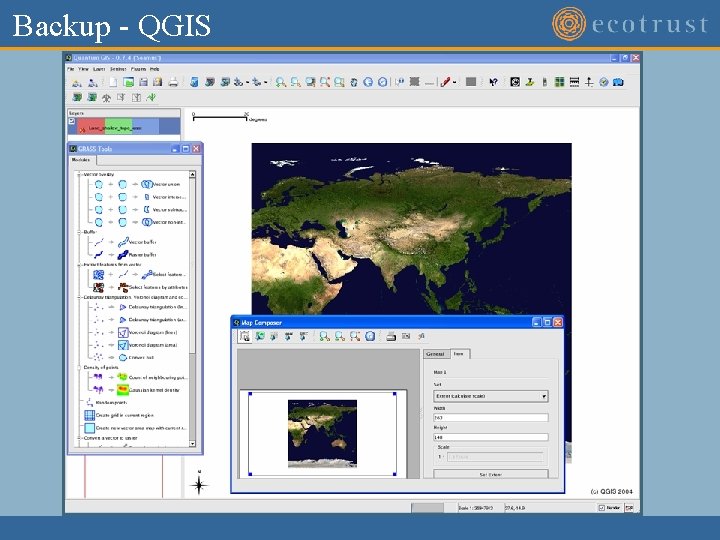Click Map Composer round blue refresh icon
This screenshot has height=540, width=720.
pyautogui.click(x=370, y=336)
